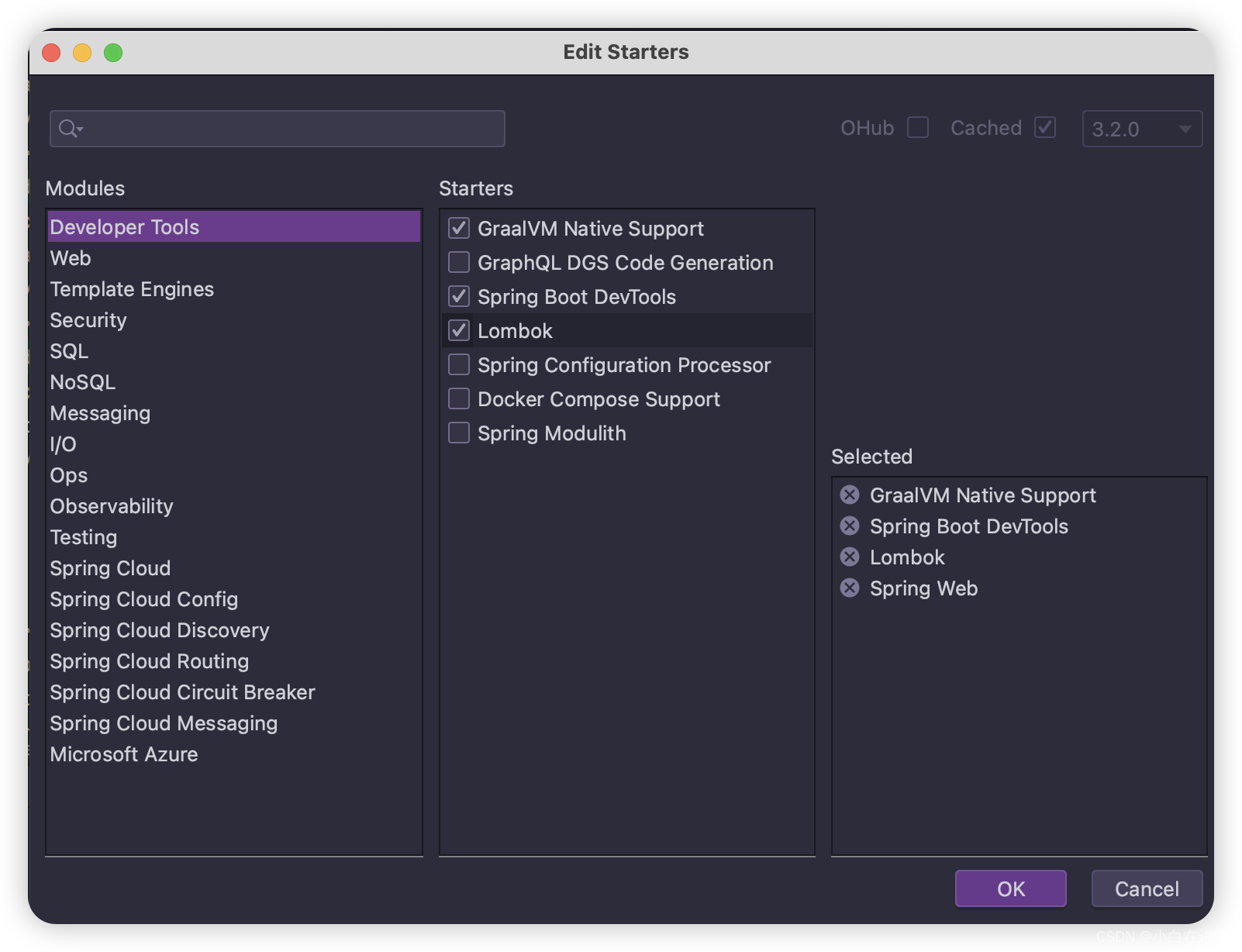The height and width of the screenshot is (952, 1242).
Task: Toggle the Cached checkbox
Action: [1045, 127]
